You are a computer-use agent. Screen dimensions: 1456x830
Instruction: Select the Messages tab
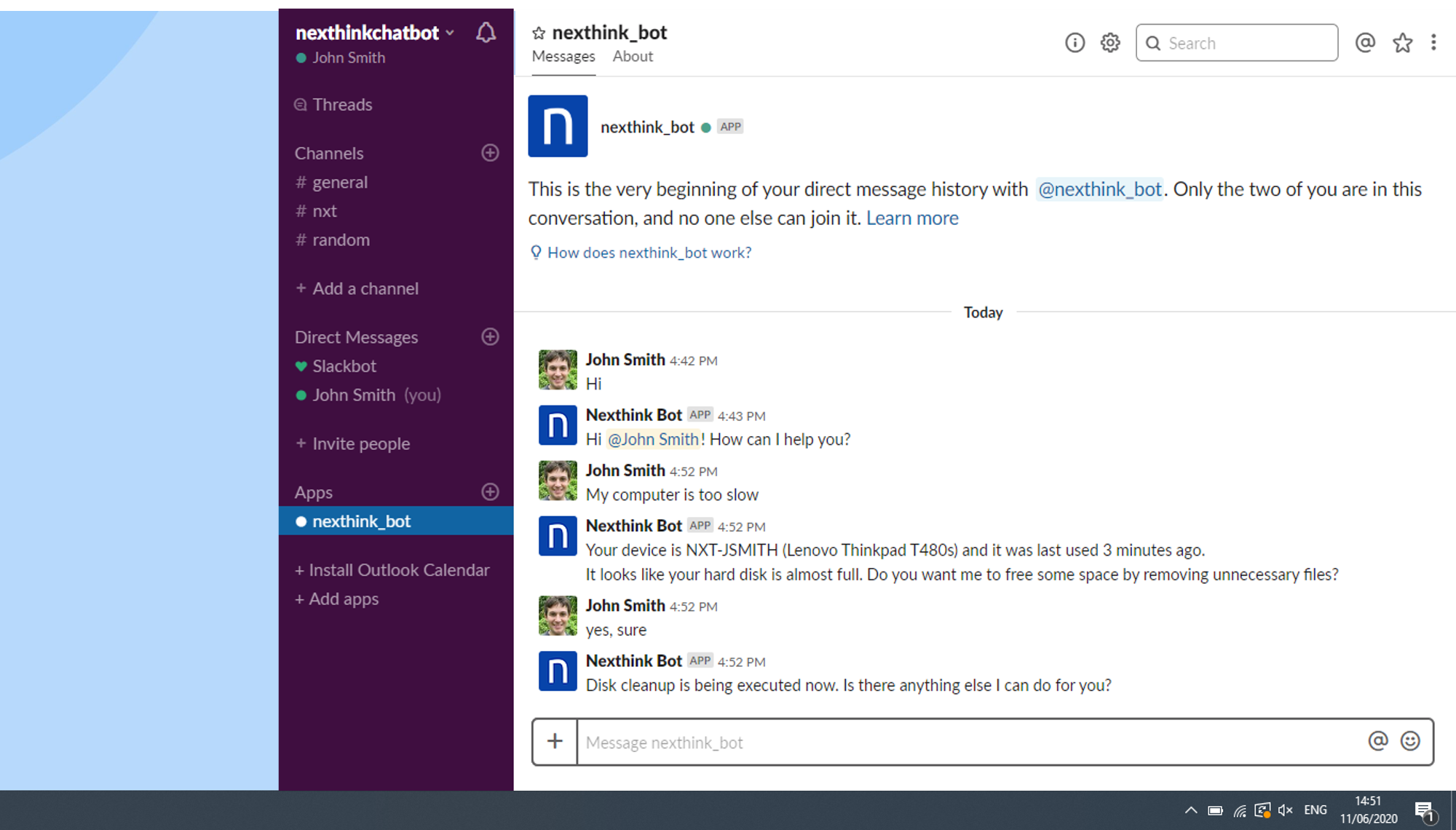[x=563, y=57]
